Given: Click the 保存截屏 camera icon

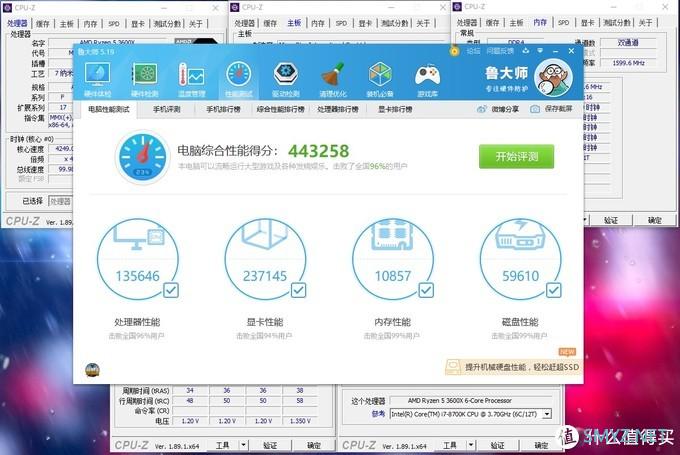Looking at the screenshot, I should [x=535, y=109].
